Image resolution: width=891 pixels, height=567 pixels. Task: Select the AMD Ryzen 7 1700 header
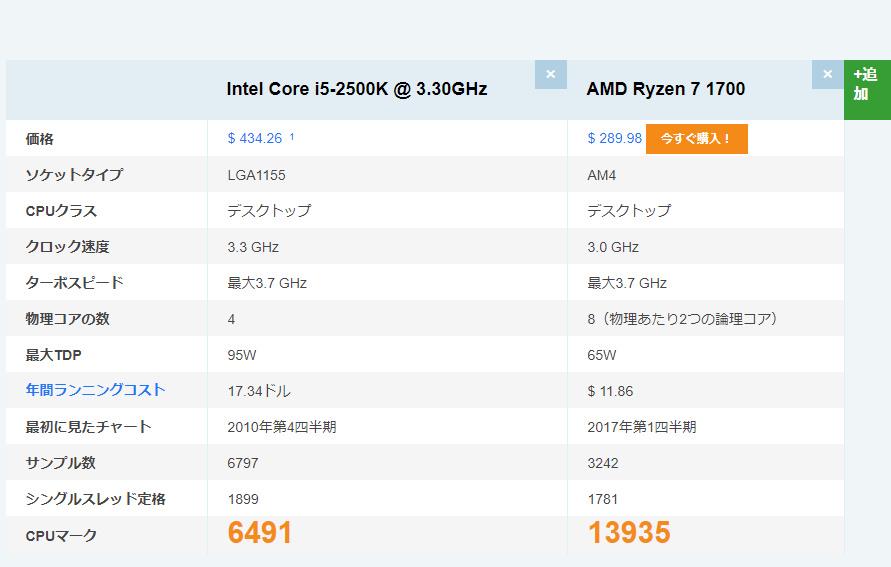point(666,89)
